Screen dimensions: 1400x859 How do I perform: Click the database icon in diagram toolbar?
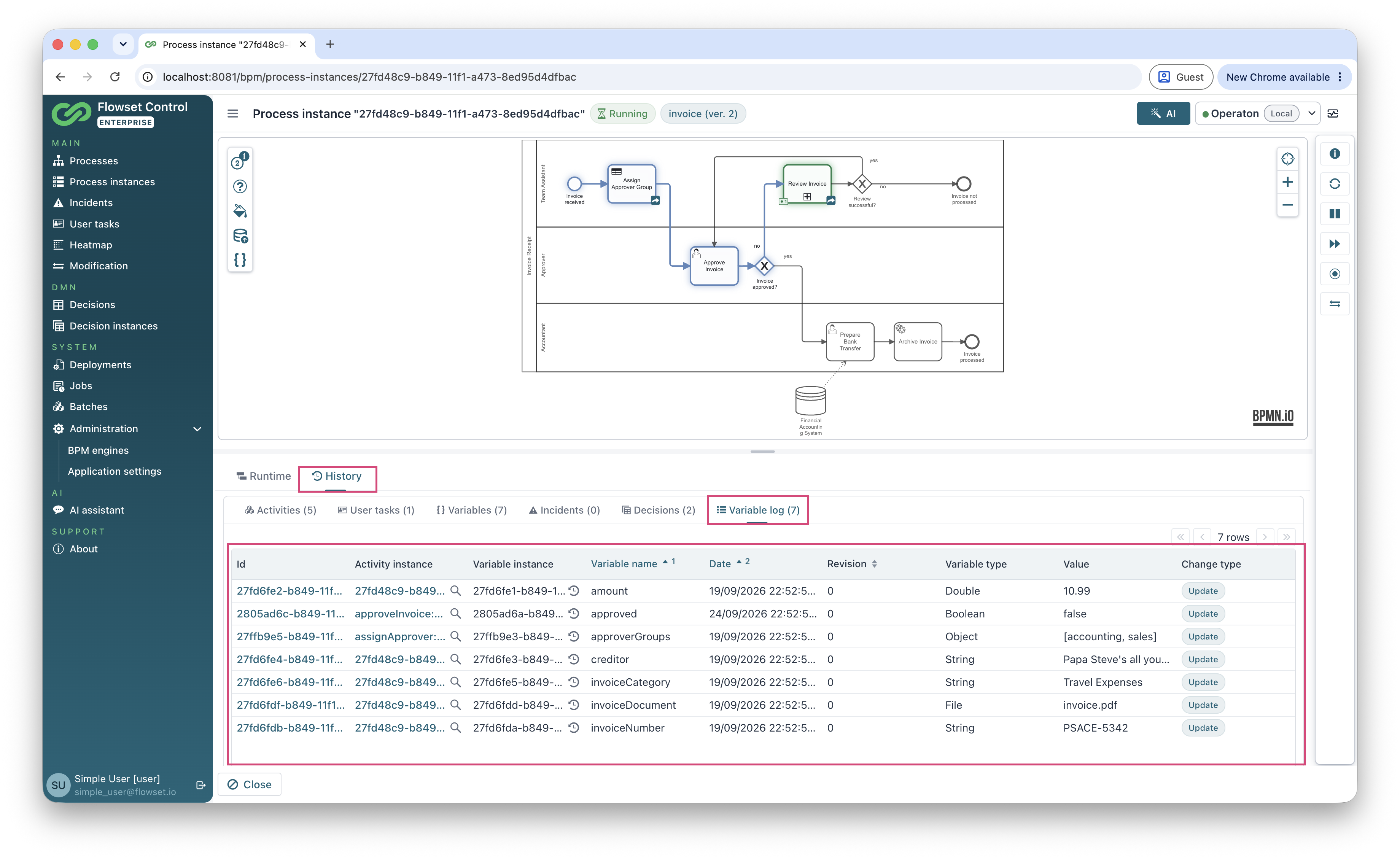pos(240,235)
